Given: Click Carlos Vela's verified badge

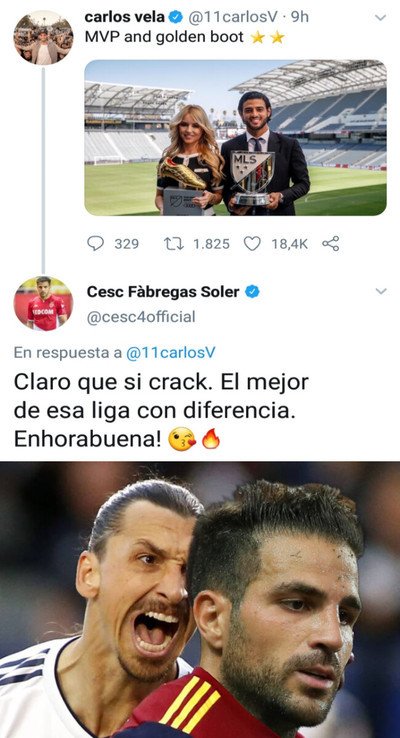Looking at the screenshot, I should 176,17.
